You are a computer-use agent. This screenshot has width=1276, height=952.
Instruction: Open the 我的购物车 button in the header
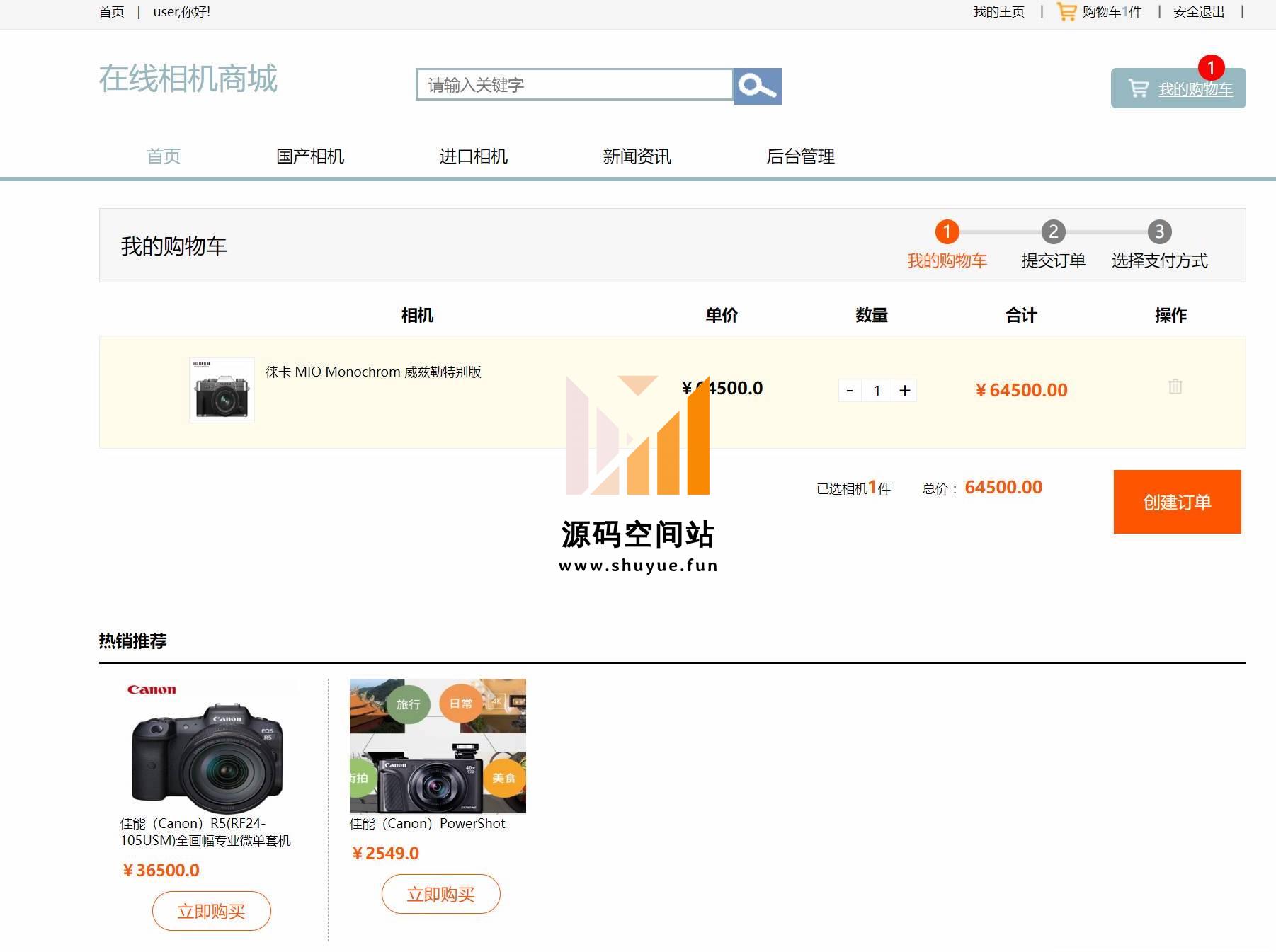tap(1178, 88)
